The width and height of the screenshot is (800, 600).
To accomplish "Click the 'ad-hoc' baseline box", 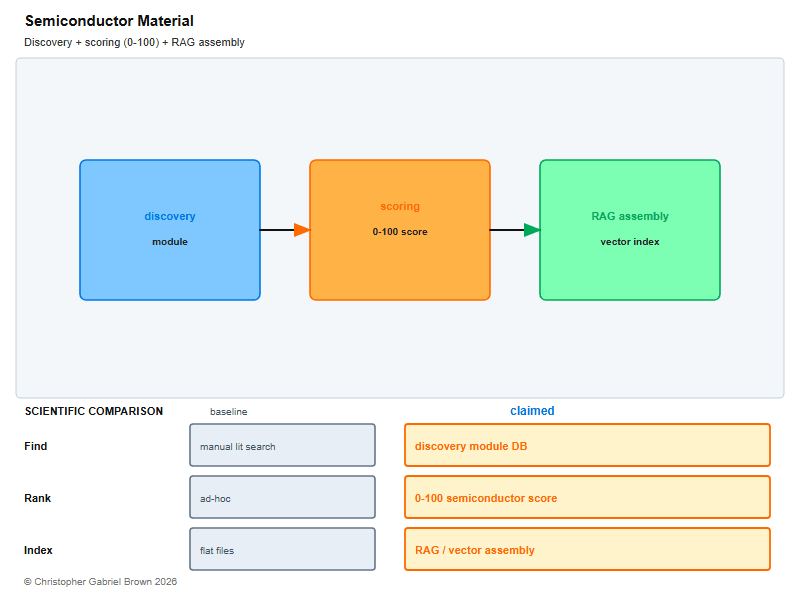I will pyautogui.click(x=283, y=497).
